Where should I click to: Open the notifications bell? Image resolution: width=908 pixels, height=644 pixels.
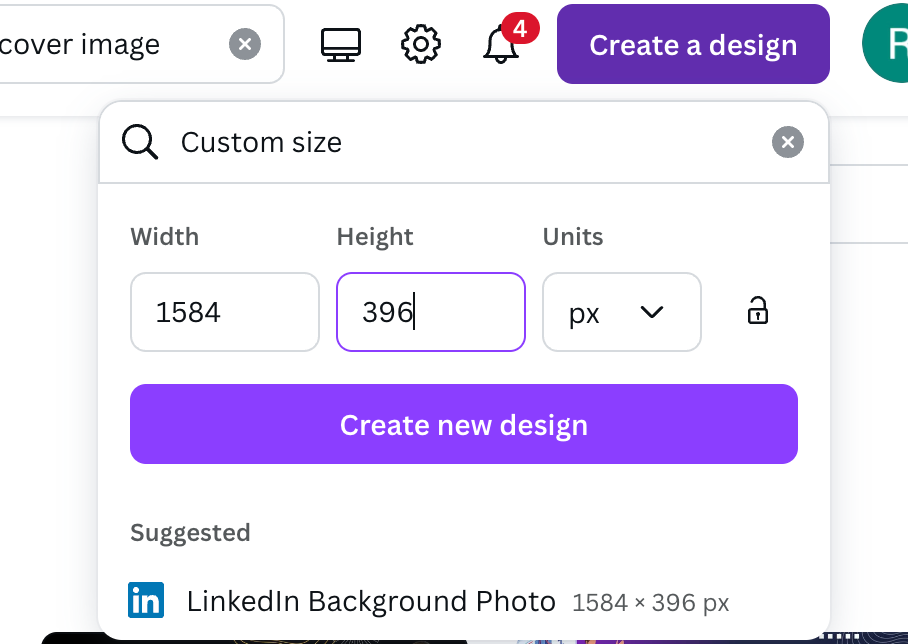point(500,46)
